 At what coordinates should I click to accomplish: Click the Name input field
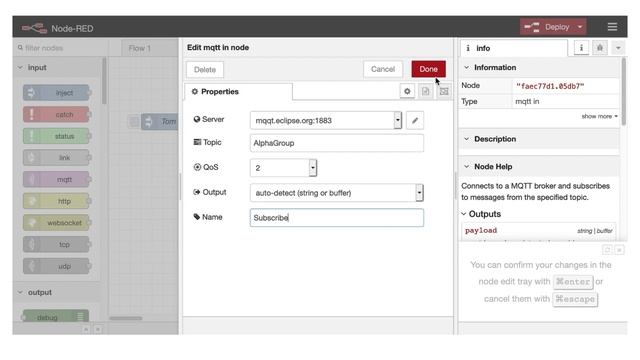tap(337, 218)
